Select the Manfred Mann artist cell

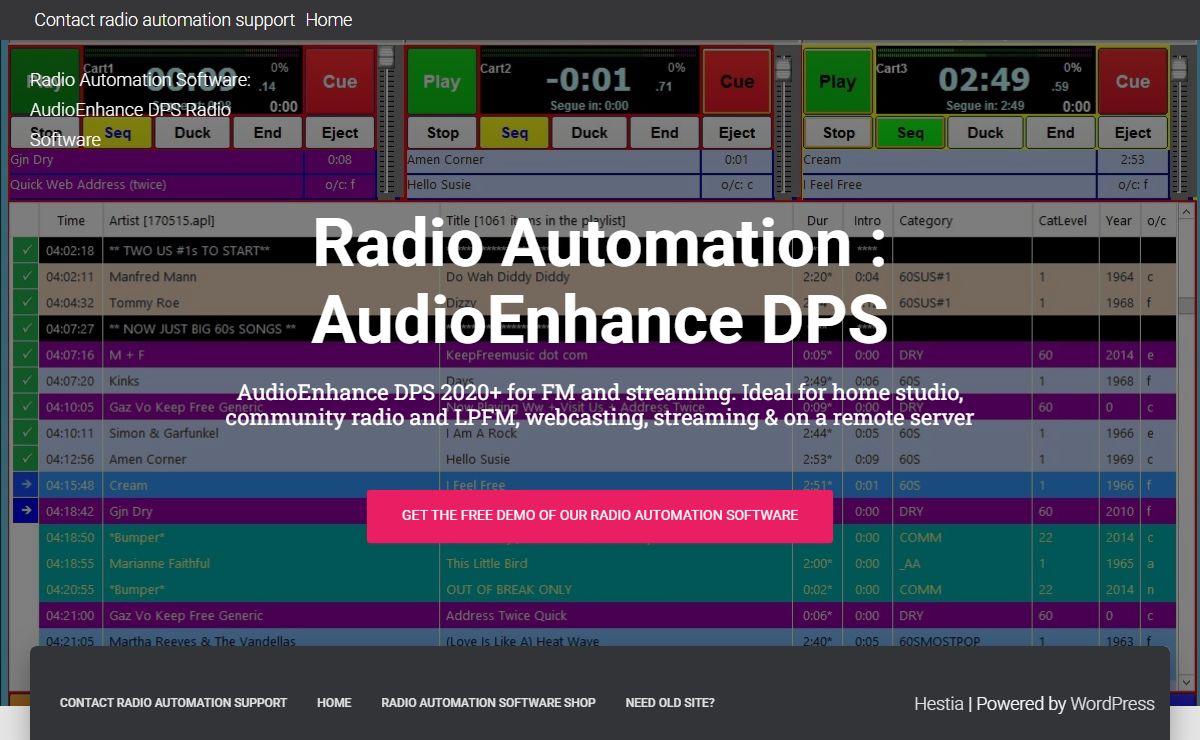[x=271, y=277]
